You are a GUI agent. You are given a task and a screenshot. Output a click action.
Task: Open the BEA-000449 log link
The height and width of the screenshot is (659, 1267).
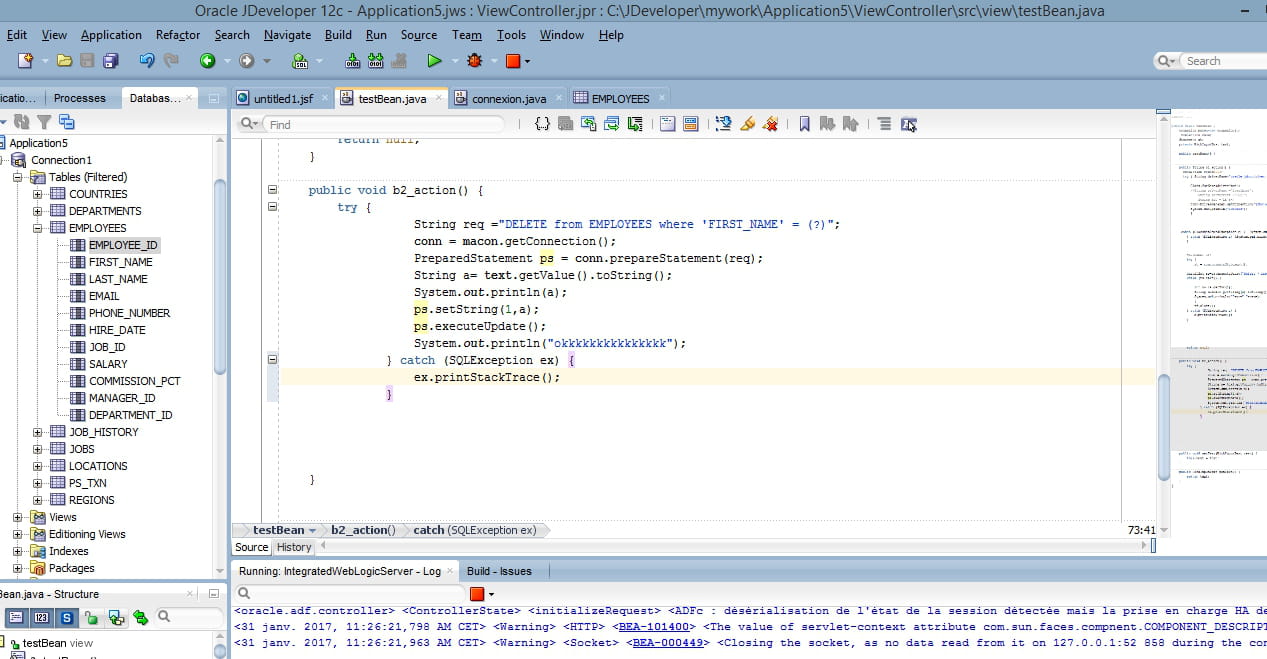(x=668, y=643)
